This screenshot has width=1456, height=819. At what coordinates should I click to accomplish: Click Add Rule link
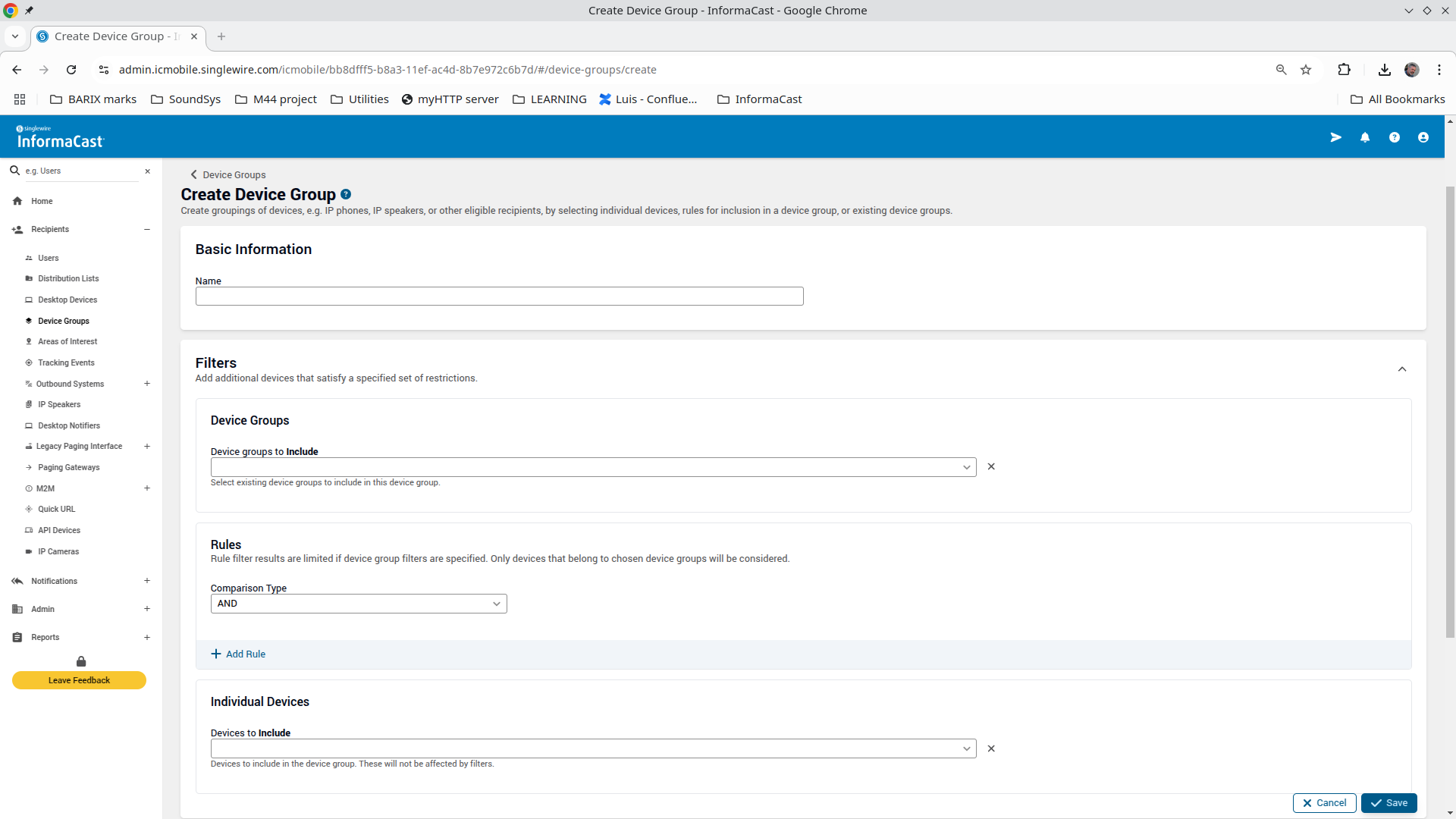pos(238,654)
